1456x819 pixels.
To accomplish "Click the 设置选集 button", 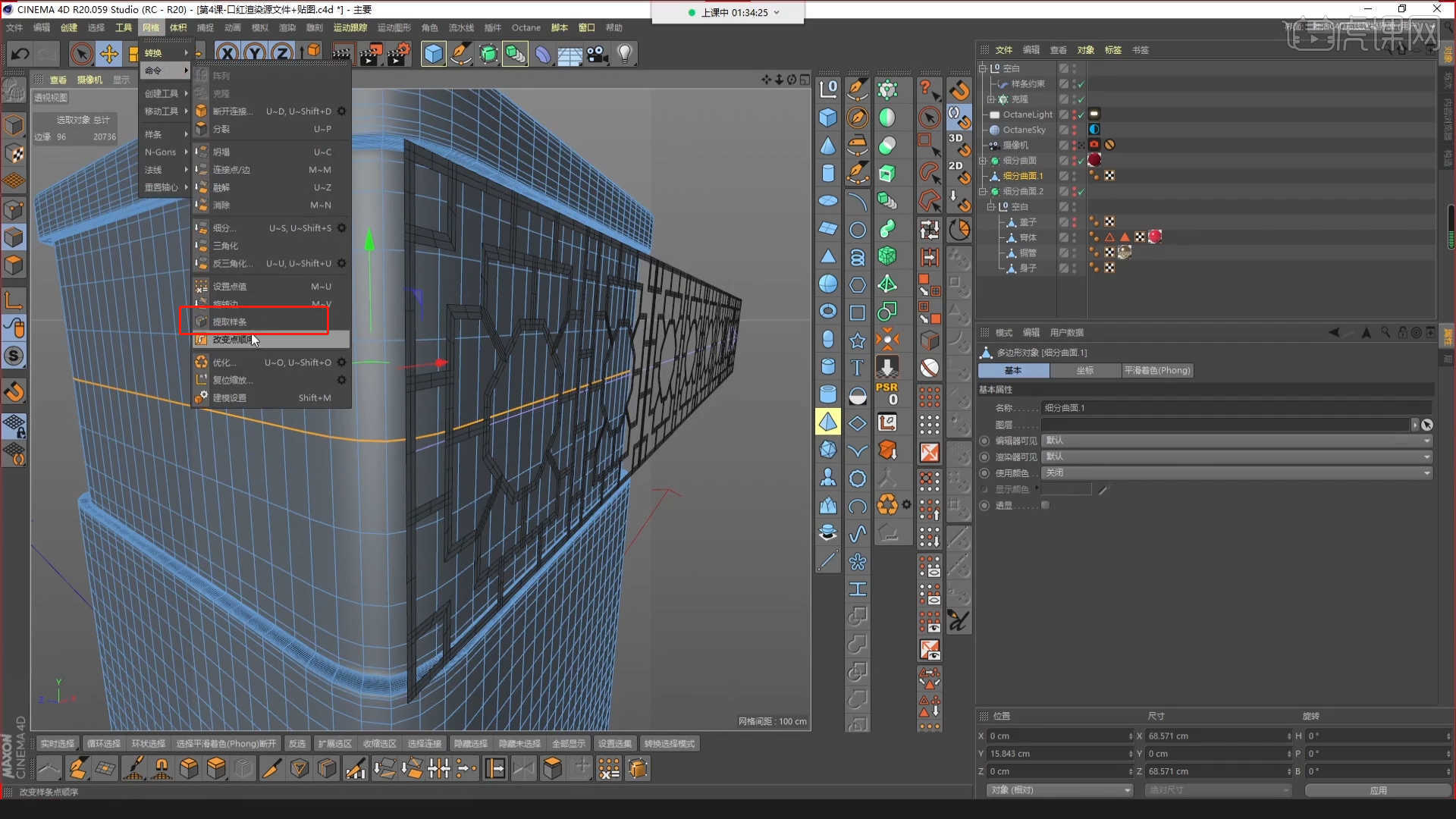I will coord(614,744).
